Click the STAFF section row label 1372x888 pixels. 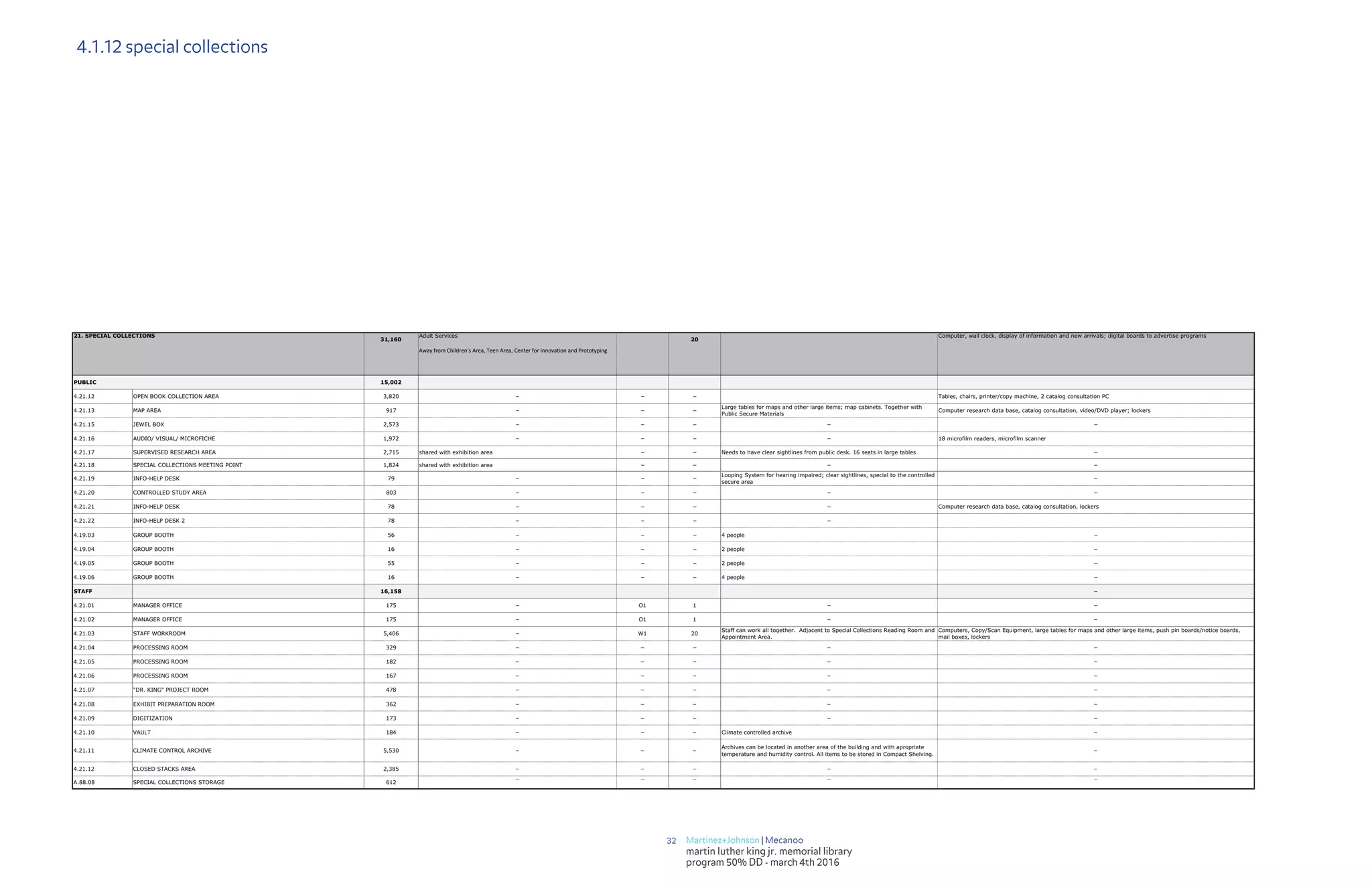pos(83,591)
